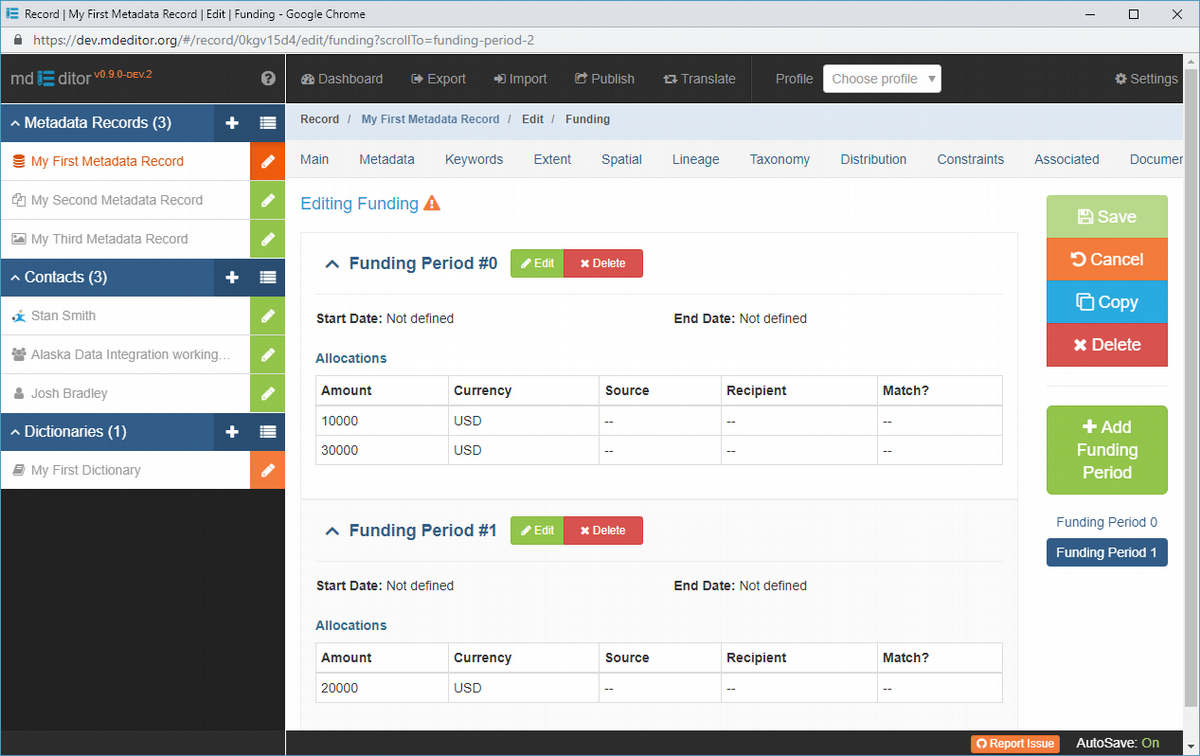Add a new Funding Period

pos(1107,450)
